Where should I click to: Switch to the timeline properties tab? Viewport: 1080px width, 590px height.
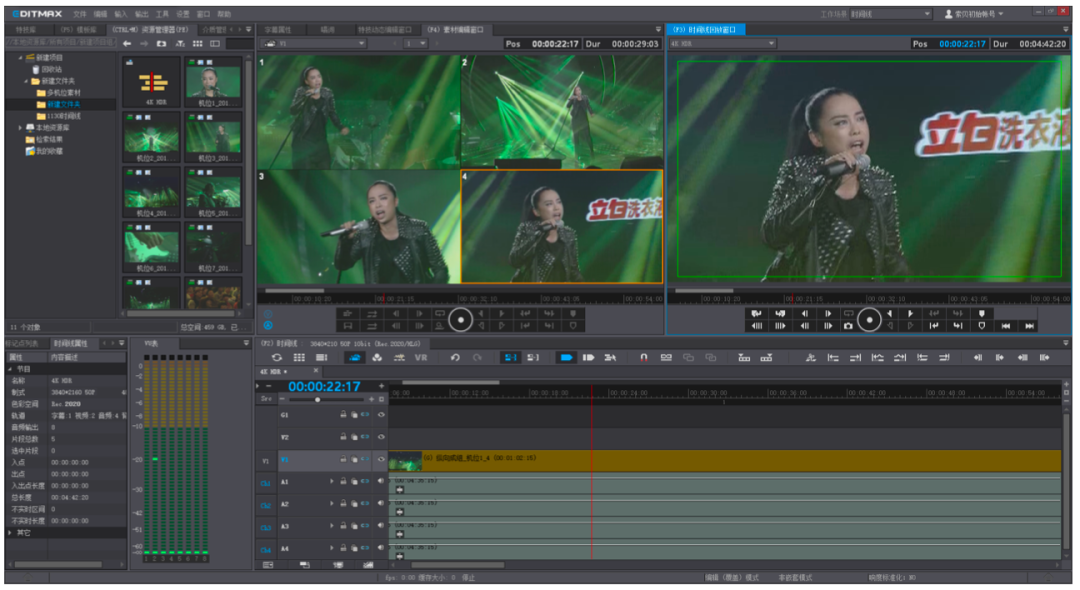click(70, 343)
